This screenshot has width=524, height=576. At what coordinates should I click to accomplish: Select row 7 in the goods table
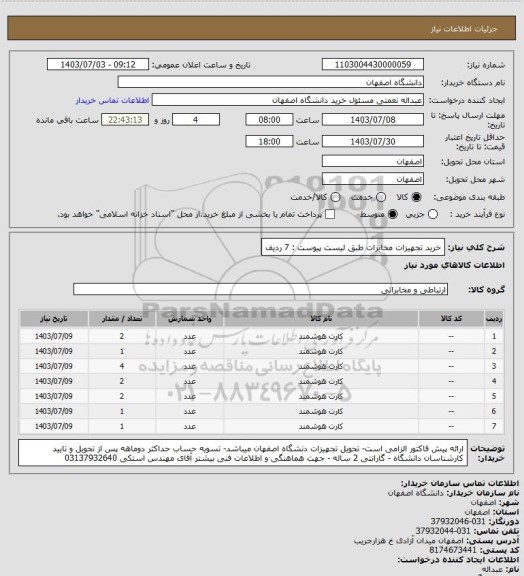[262, 426]
